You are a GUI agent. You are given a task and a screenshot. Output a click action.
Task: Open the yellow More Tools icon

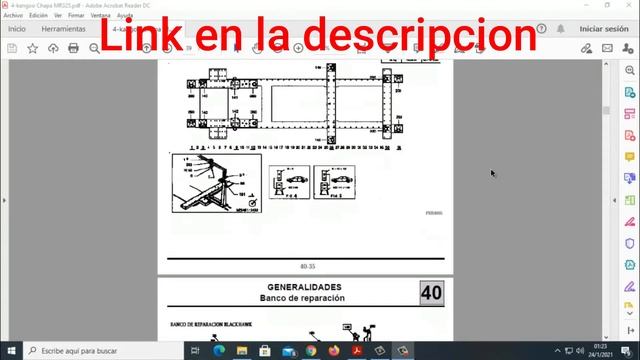click(x=629, y=304)
